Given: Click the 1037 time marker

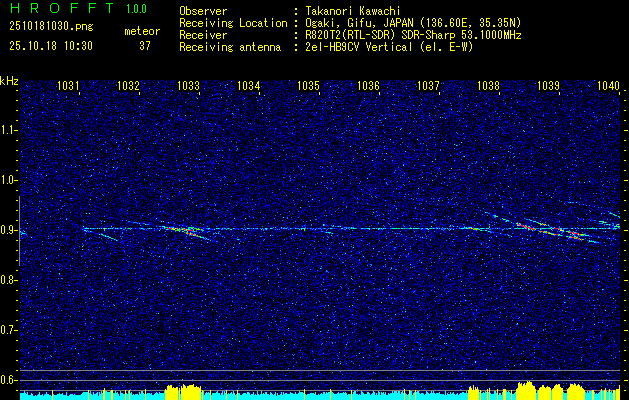Looking at the screenshot, I should (428, 85).
